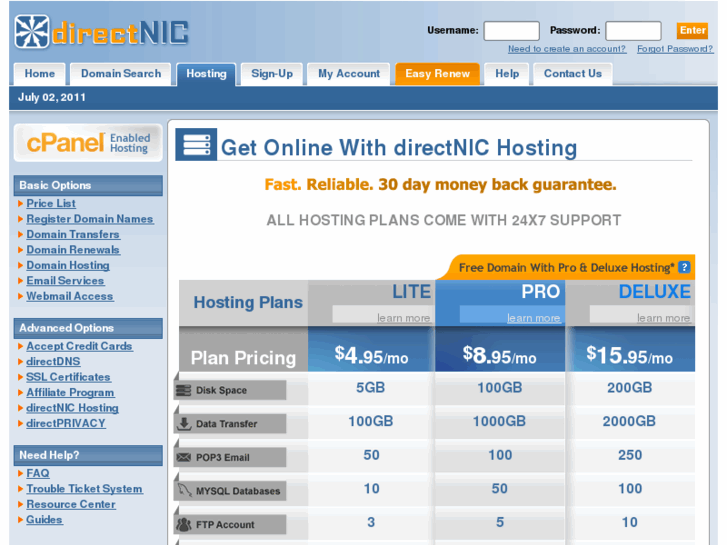Open the Trouble Ticket System link
727x545 pixels.
click(84, 489)
